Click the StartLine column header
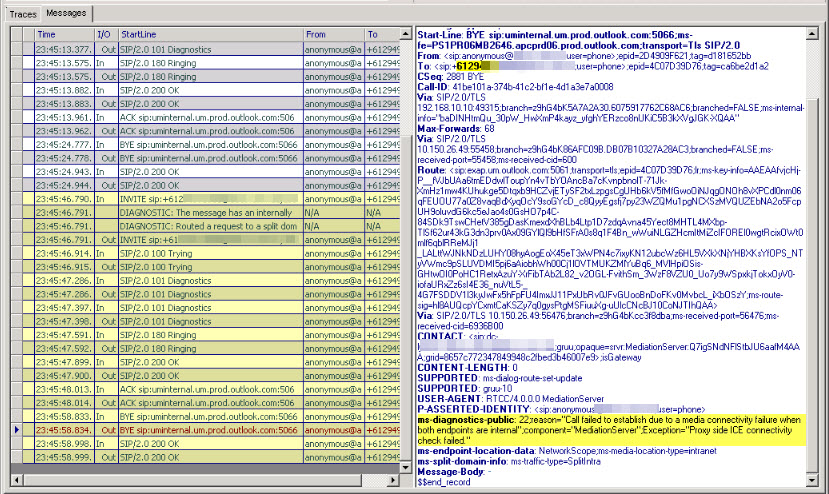 [210, 34]
